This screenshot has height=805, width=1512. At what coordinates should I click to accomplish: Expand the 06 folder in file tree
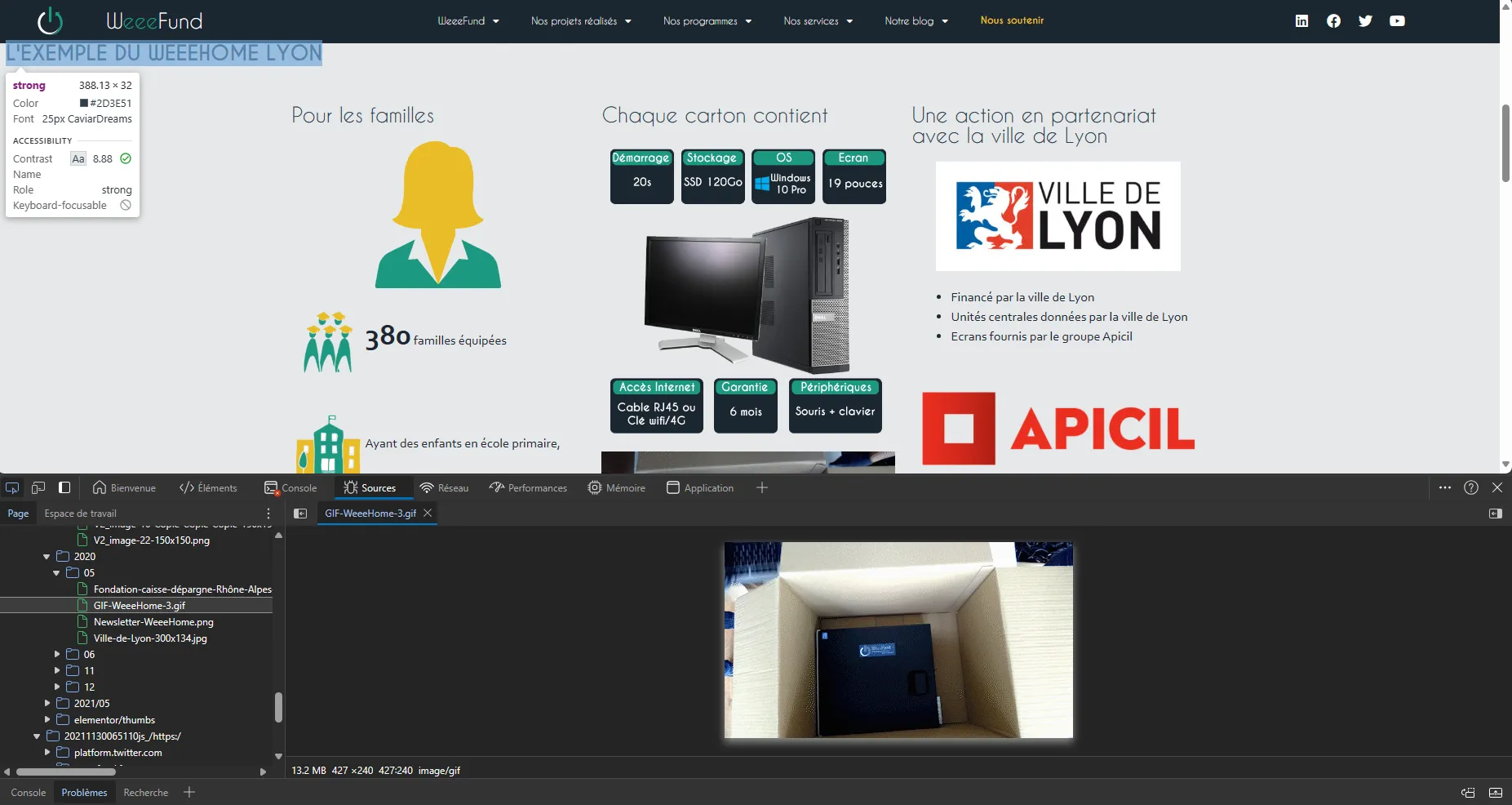click(x=57, y=655)
